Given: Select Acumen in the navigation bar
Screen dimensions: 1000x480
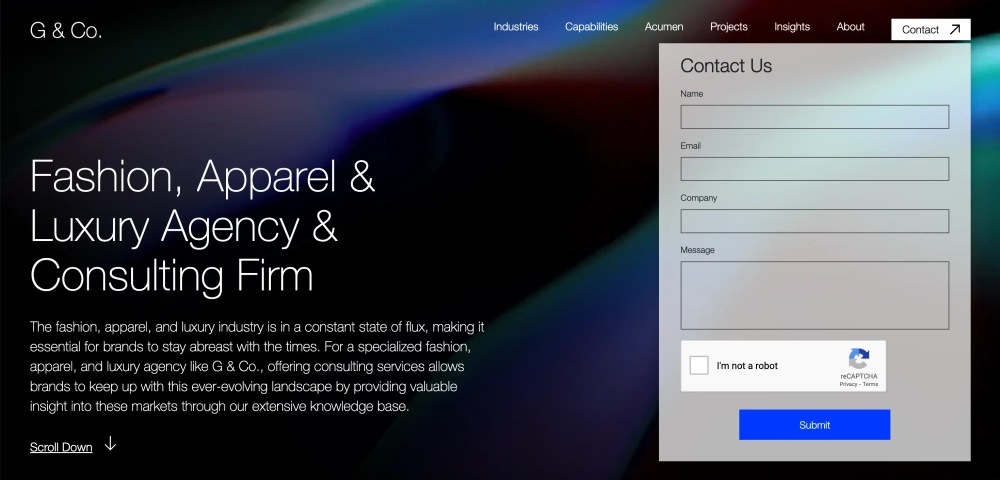Looking at the screenshot, I should pyautogui.click(x=664, y=27).
